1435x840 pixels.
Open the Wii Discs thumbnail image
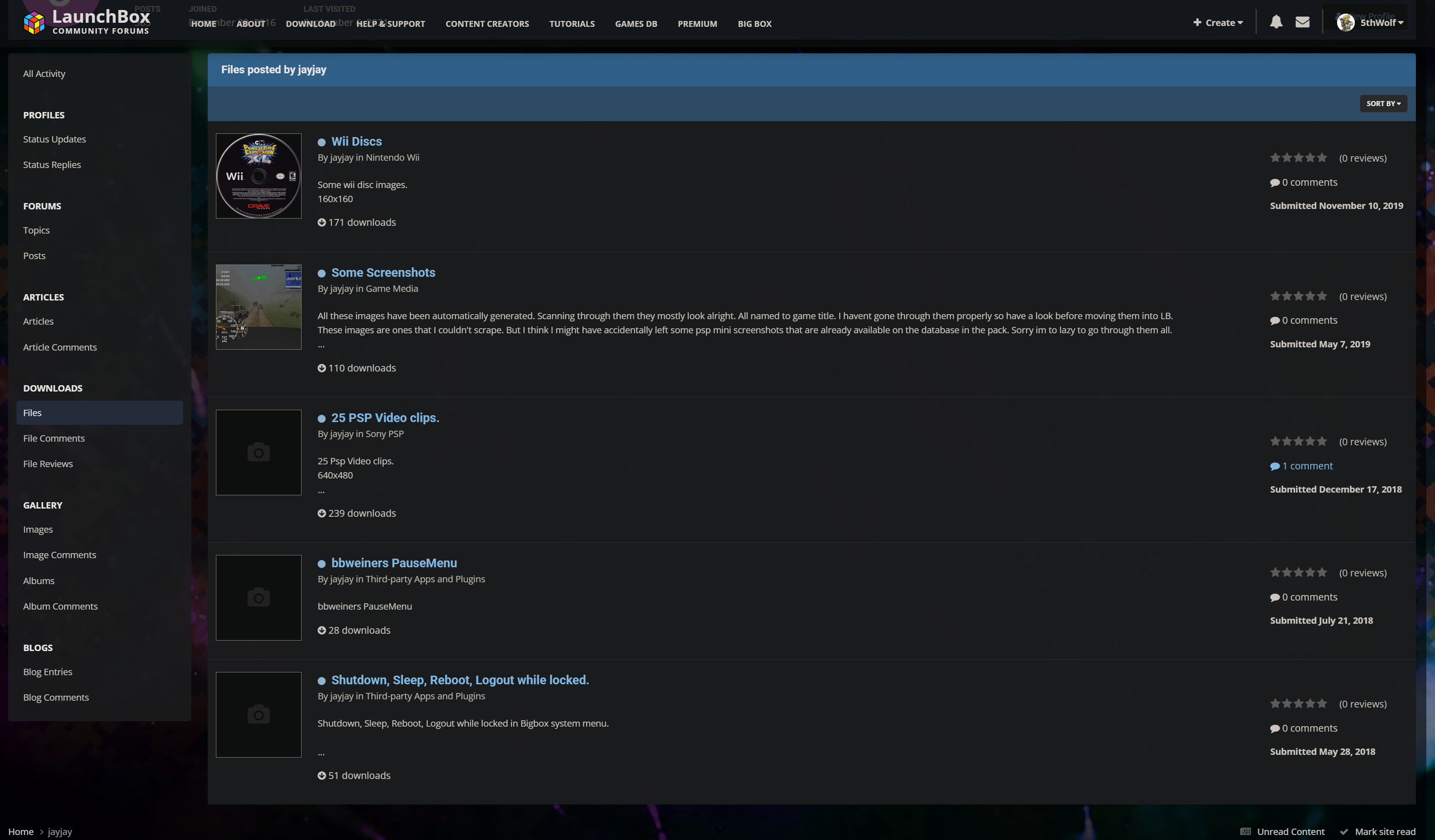coord(259,176)
